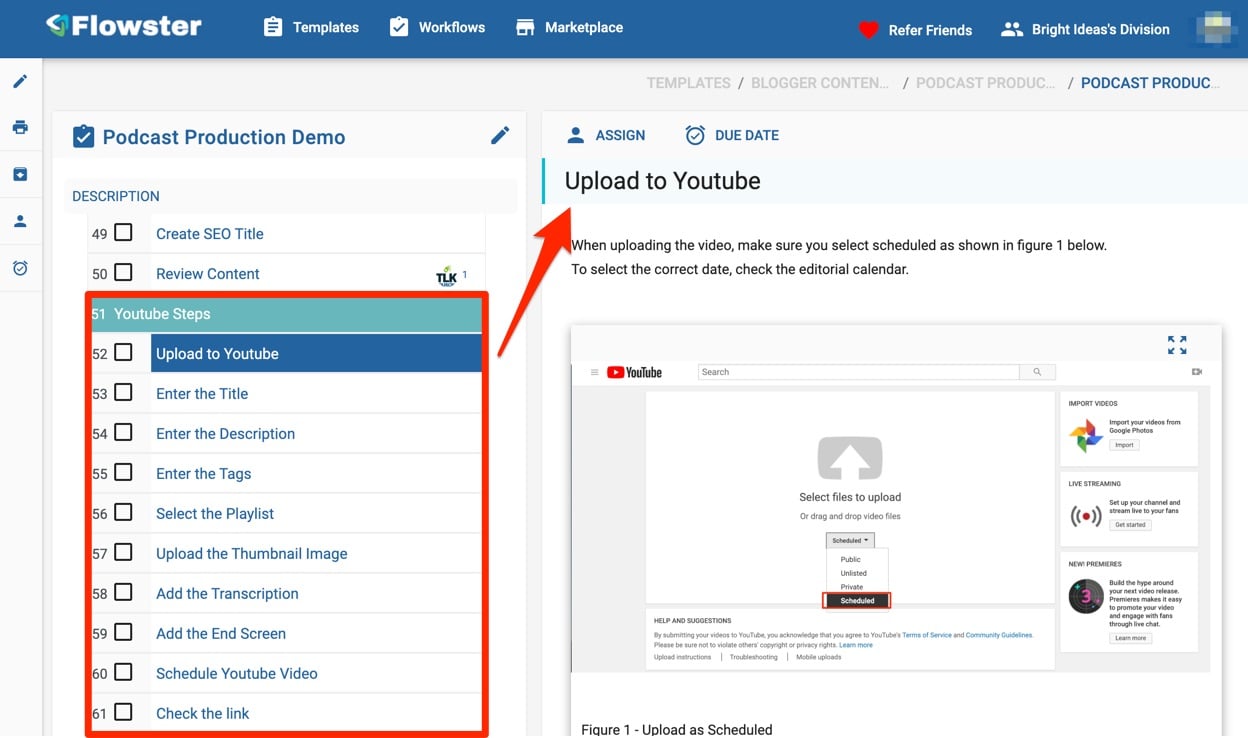Open the Select the Playlist step
The image size is (1248, 738).
coord(215,514)
